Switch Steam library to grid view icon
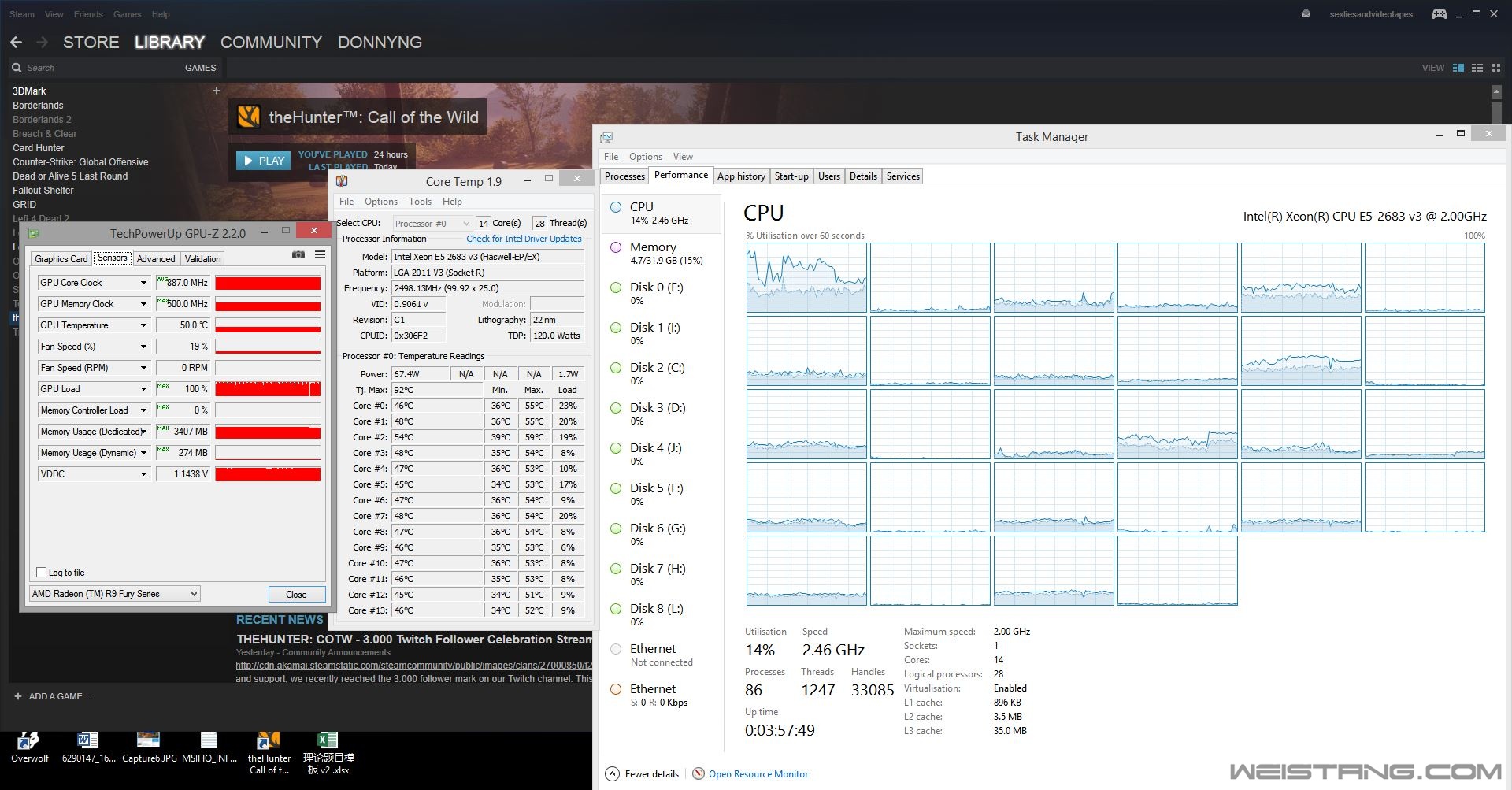This screenshot has width=1512, height=790. click(x=1496, y=68)
